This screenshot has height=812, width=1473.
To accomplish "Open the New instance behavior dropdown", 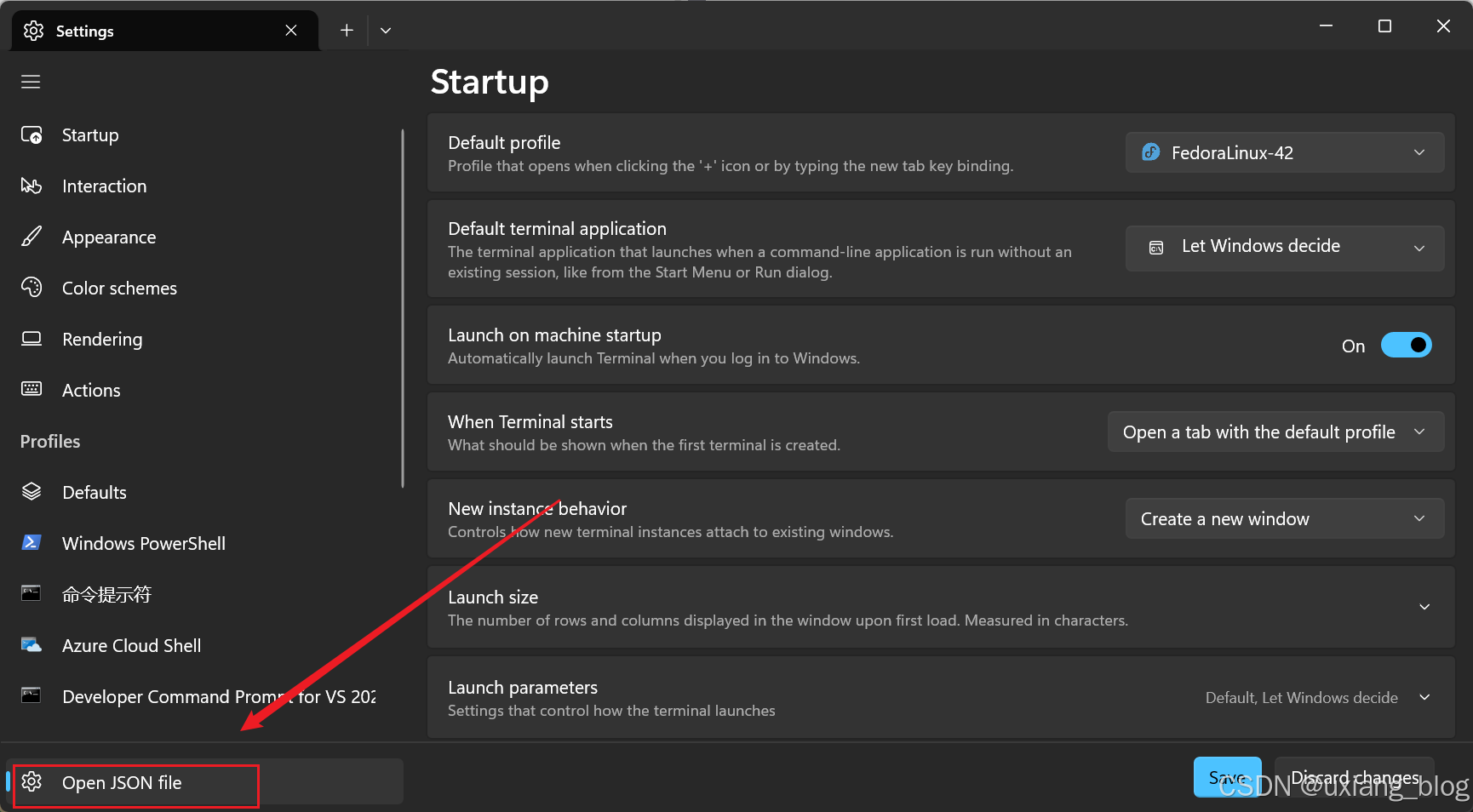I will pos(1285,518).
